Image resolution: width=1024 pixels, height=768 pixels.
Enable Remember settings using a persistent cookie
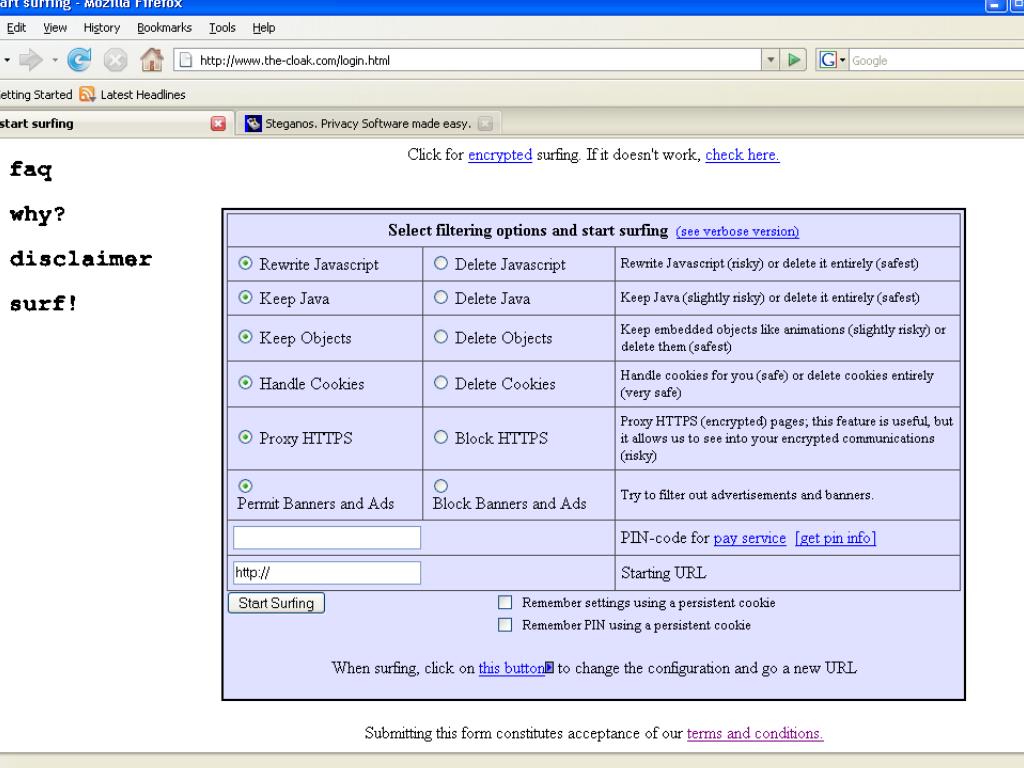(x=505, y=602)
